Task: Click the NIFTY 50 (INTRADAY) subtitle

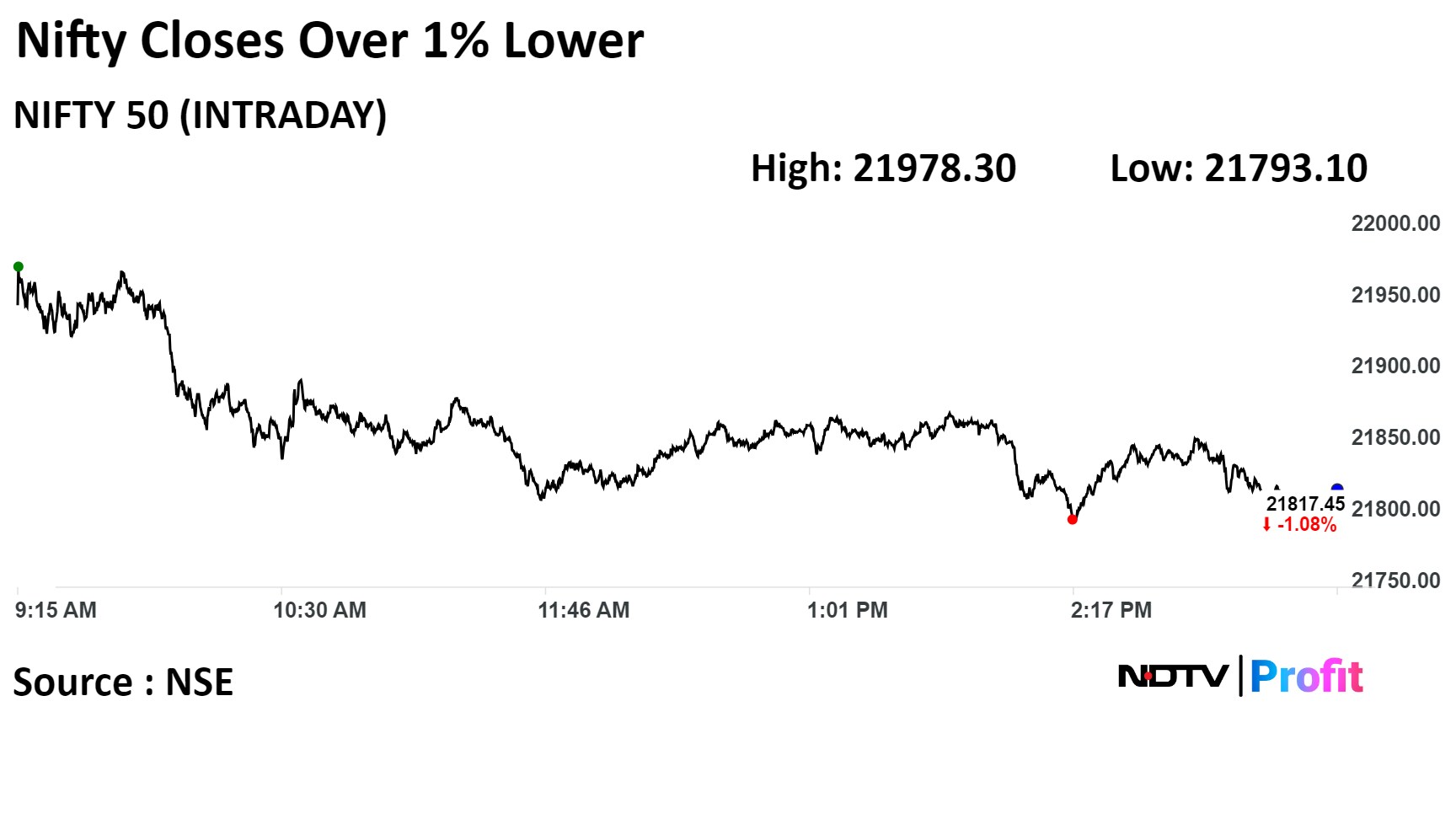Action: point(201,115)
